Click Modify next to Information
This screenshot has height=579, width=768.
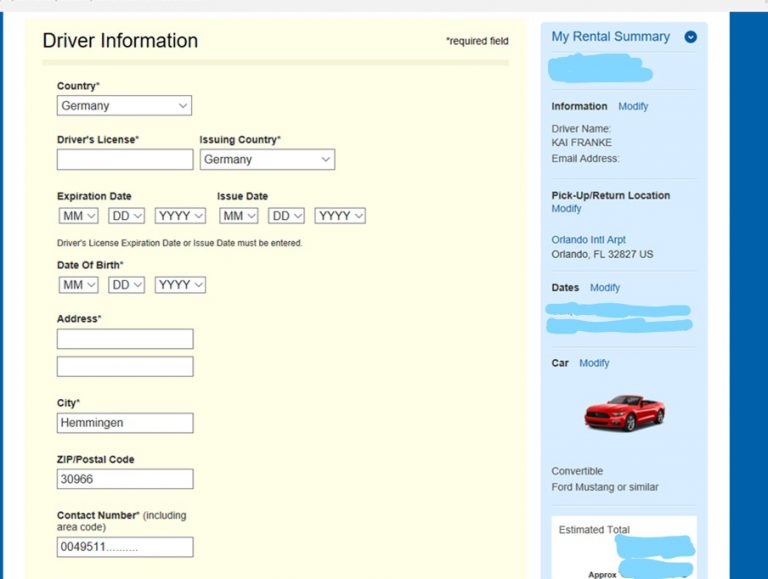point(633,106)
